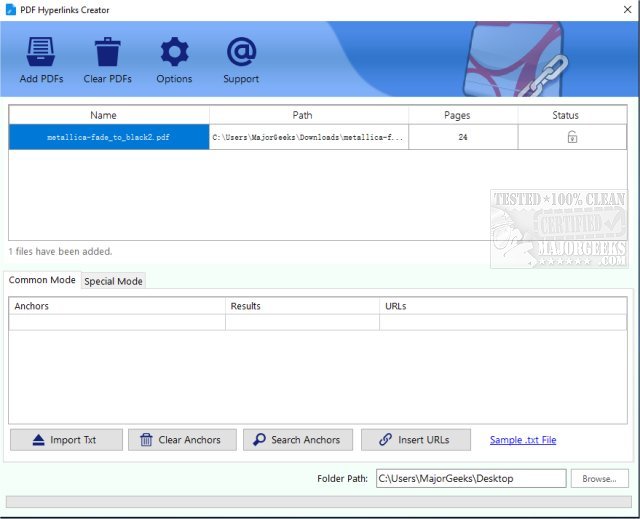Click the Import Txt button

(67, 440)
